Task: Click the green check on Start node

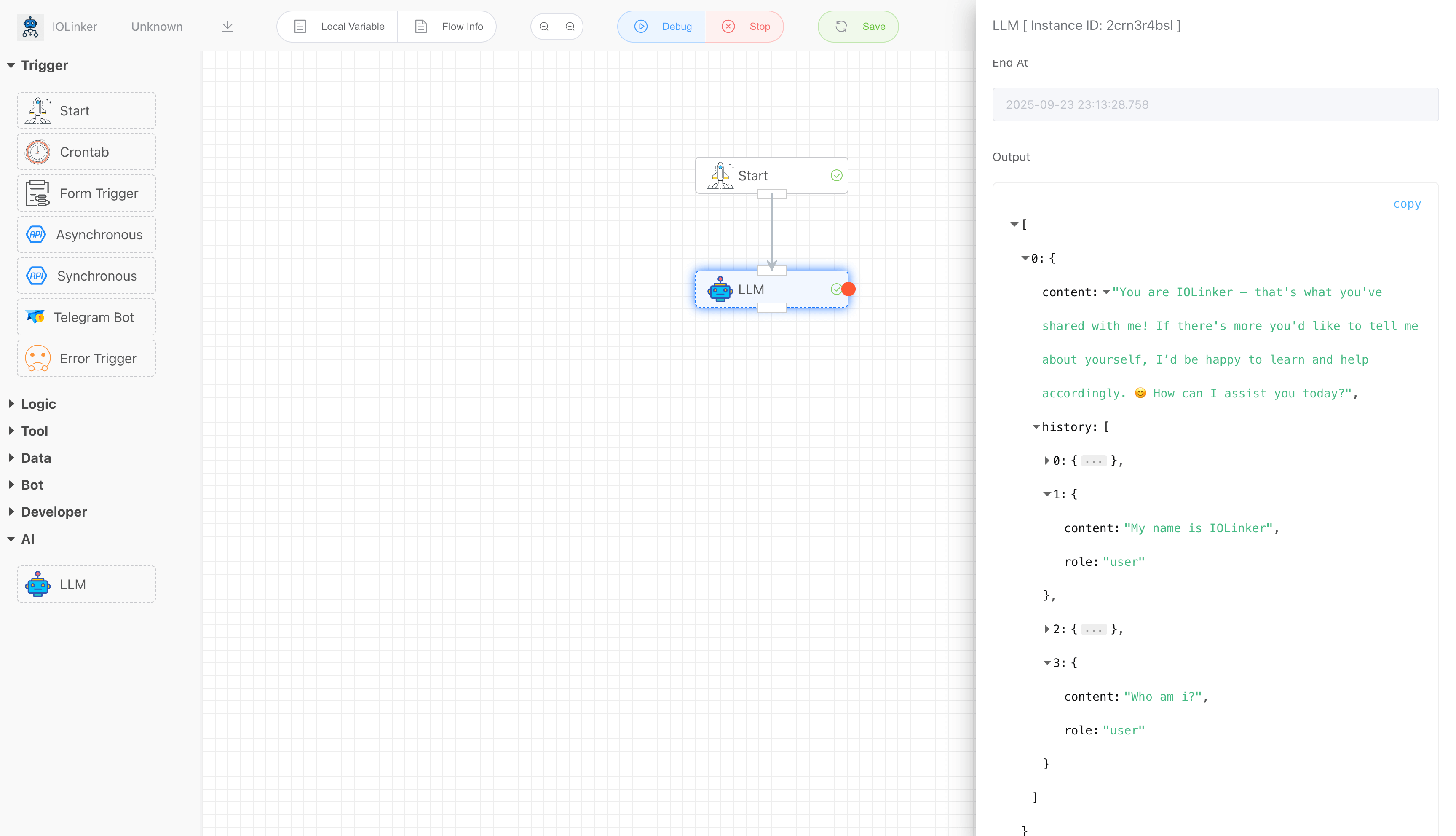Action: click(x=836, y=175)
